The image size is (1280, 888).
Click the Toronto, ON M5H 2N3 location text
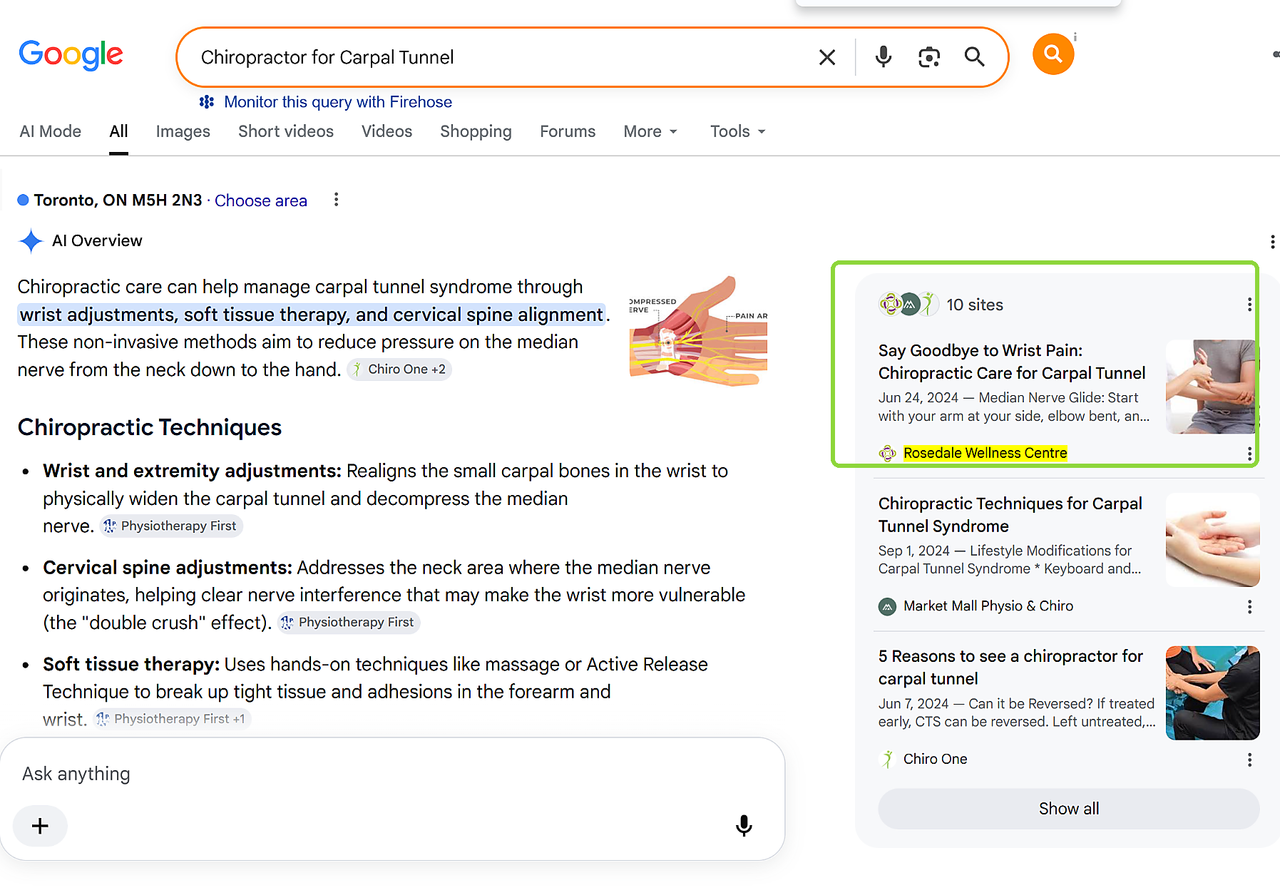(118, 200)
